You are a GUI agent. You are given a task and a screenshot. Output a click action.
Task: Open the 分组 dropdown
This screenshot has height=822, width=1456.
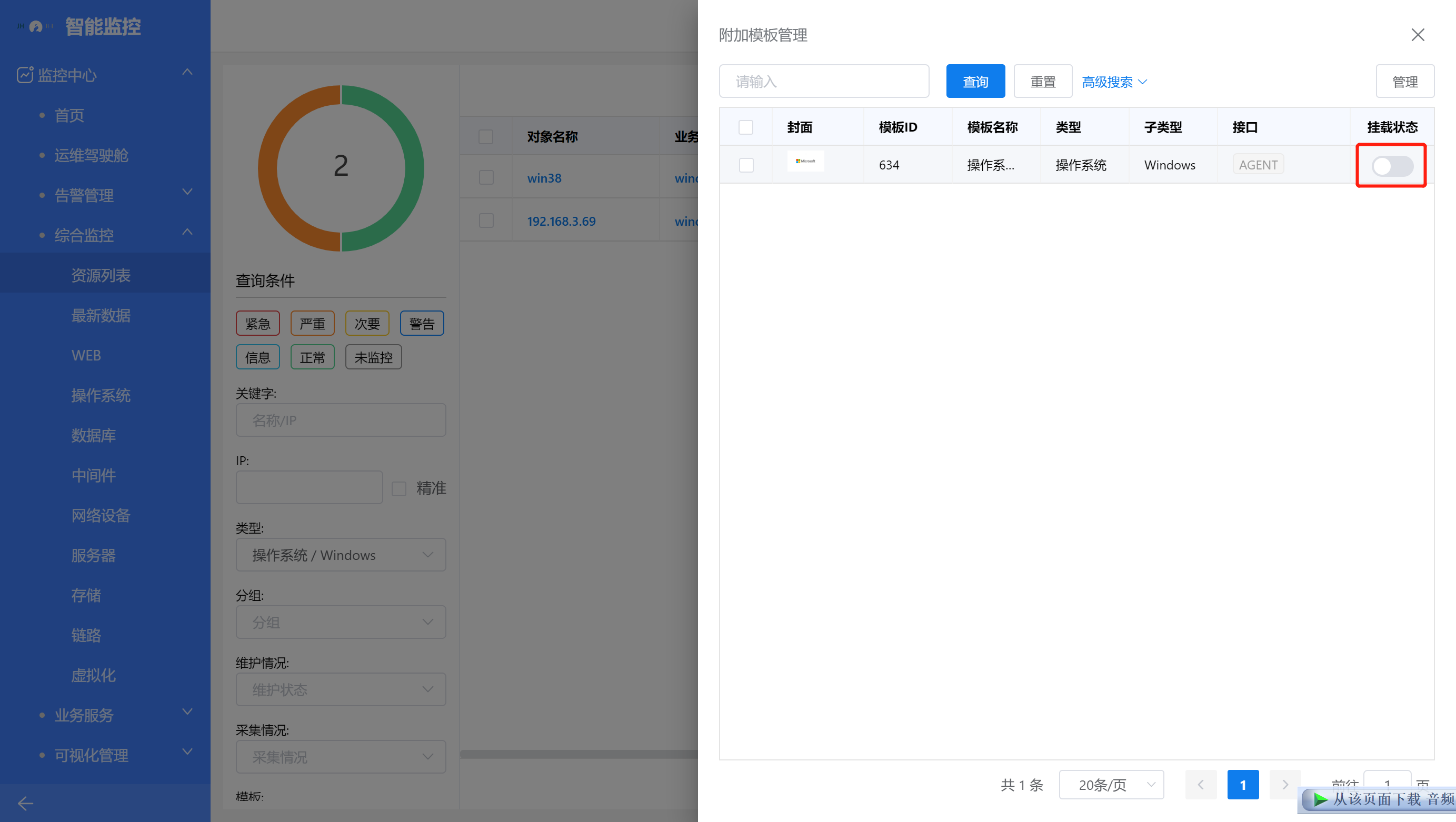(x=341, y=622)
